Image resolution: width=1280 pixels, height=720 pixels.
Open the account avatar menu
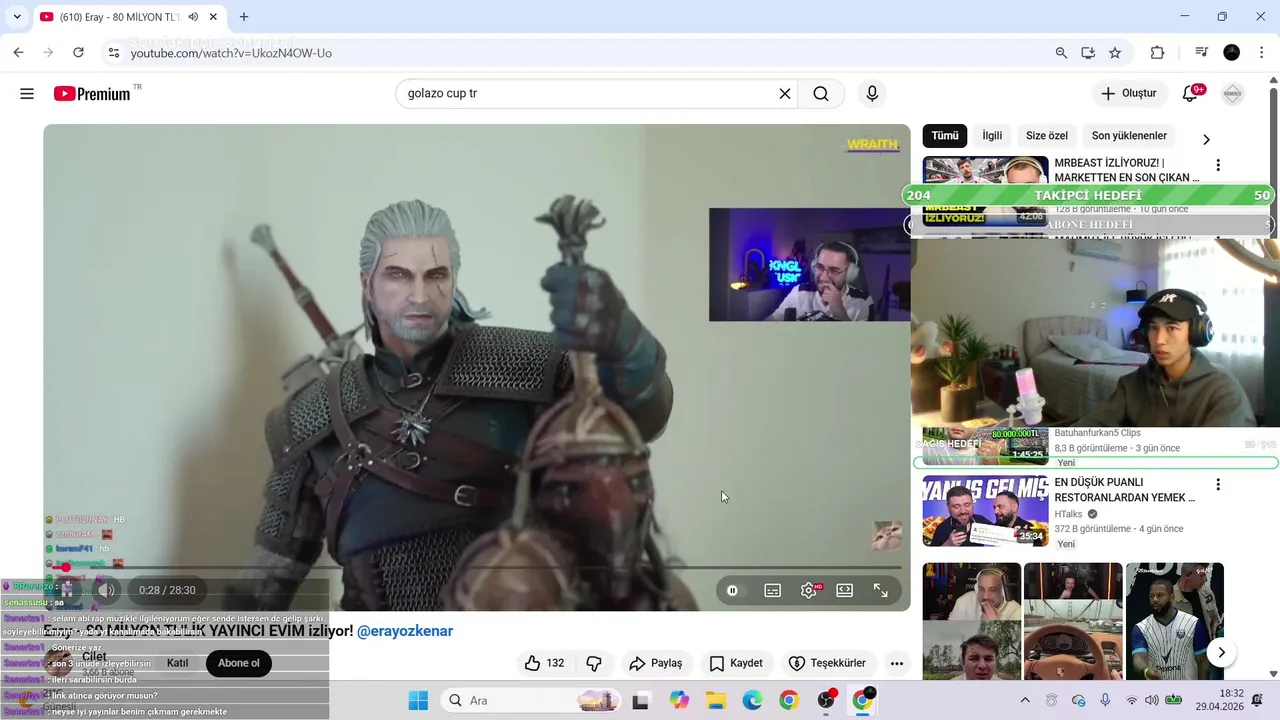pyautogui.click(x=1233, y=94)
